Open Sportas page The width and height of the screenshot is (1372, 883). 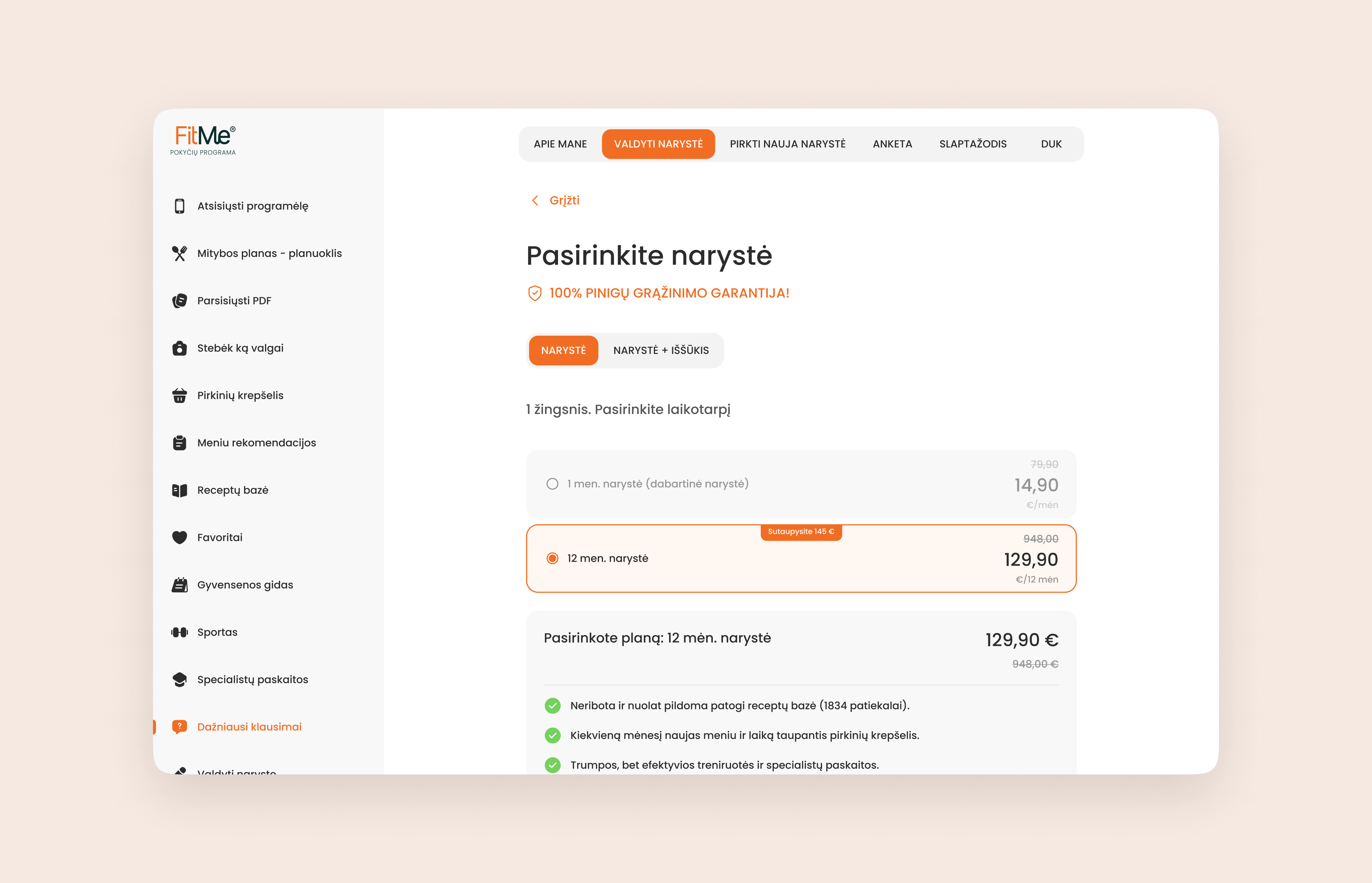pyautogui.click(x=217, y=632)
